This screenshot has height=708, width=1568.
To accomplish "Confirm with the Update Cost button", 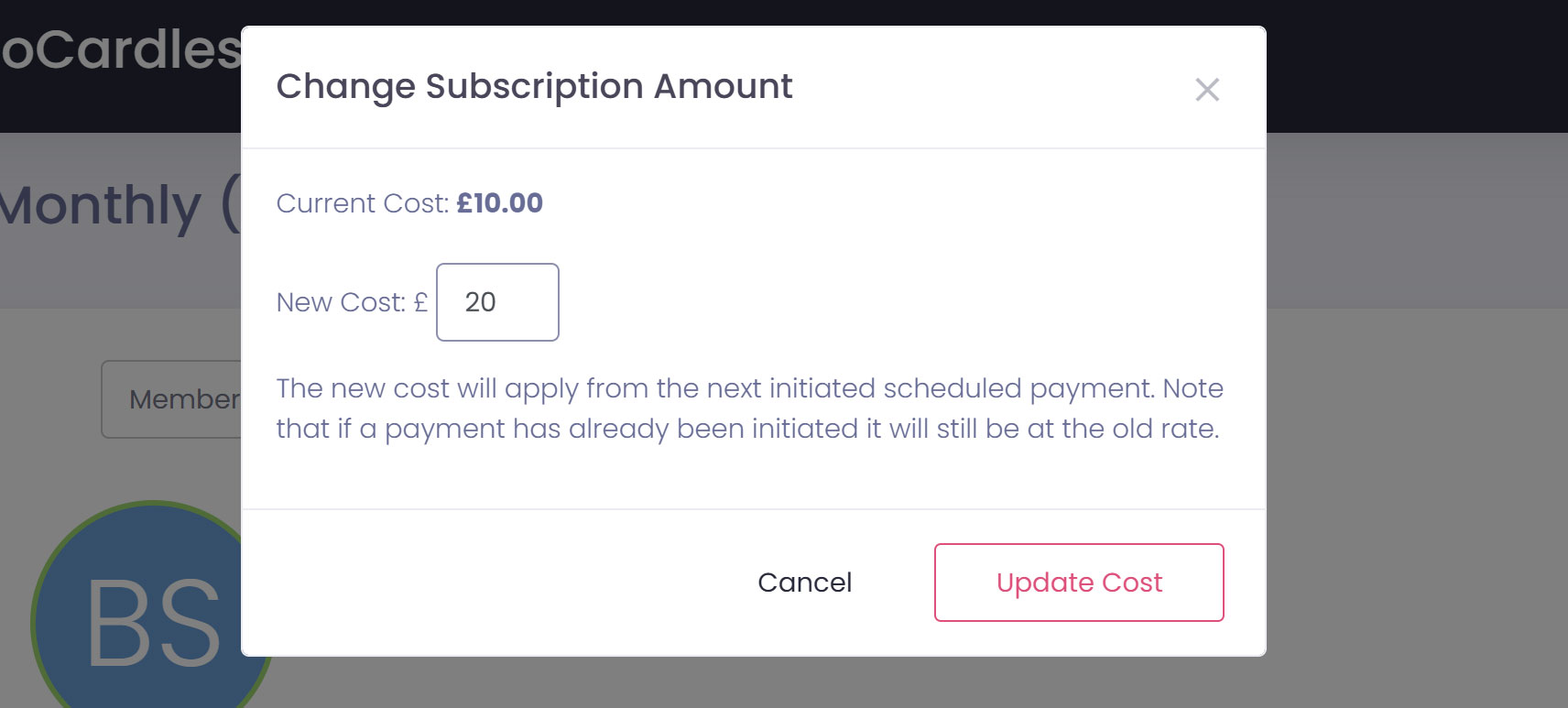I will pos(1079,583).
